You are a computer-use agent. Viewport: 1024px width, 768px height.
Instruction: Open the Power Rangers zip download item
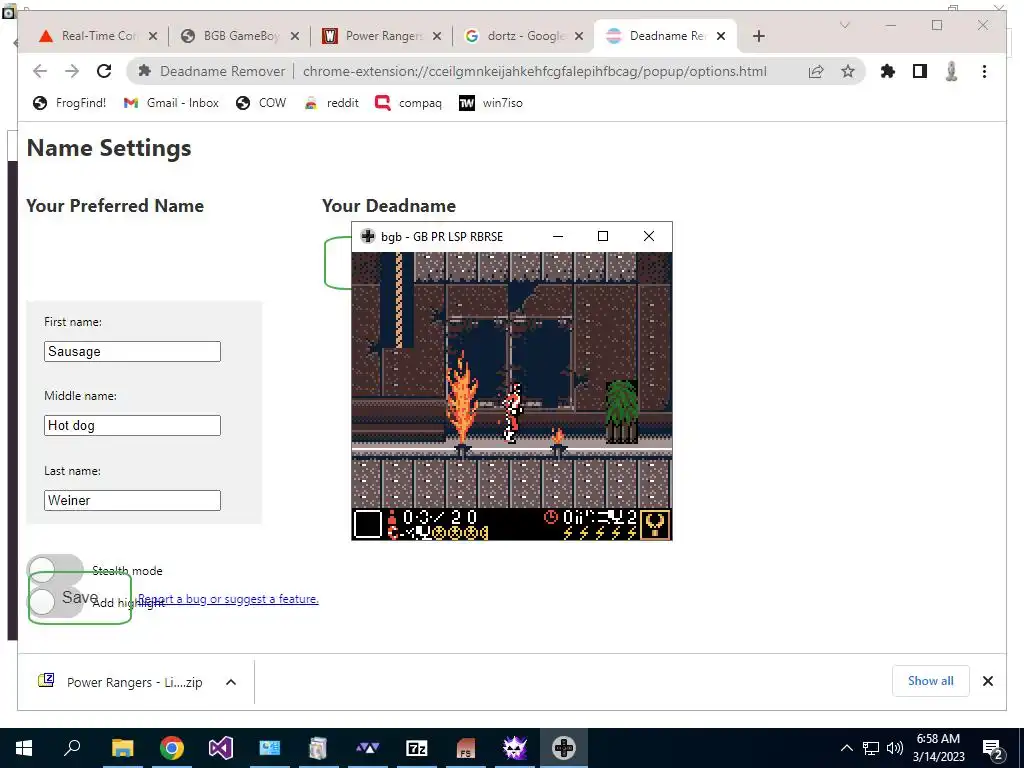pos(121,682)
